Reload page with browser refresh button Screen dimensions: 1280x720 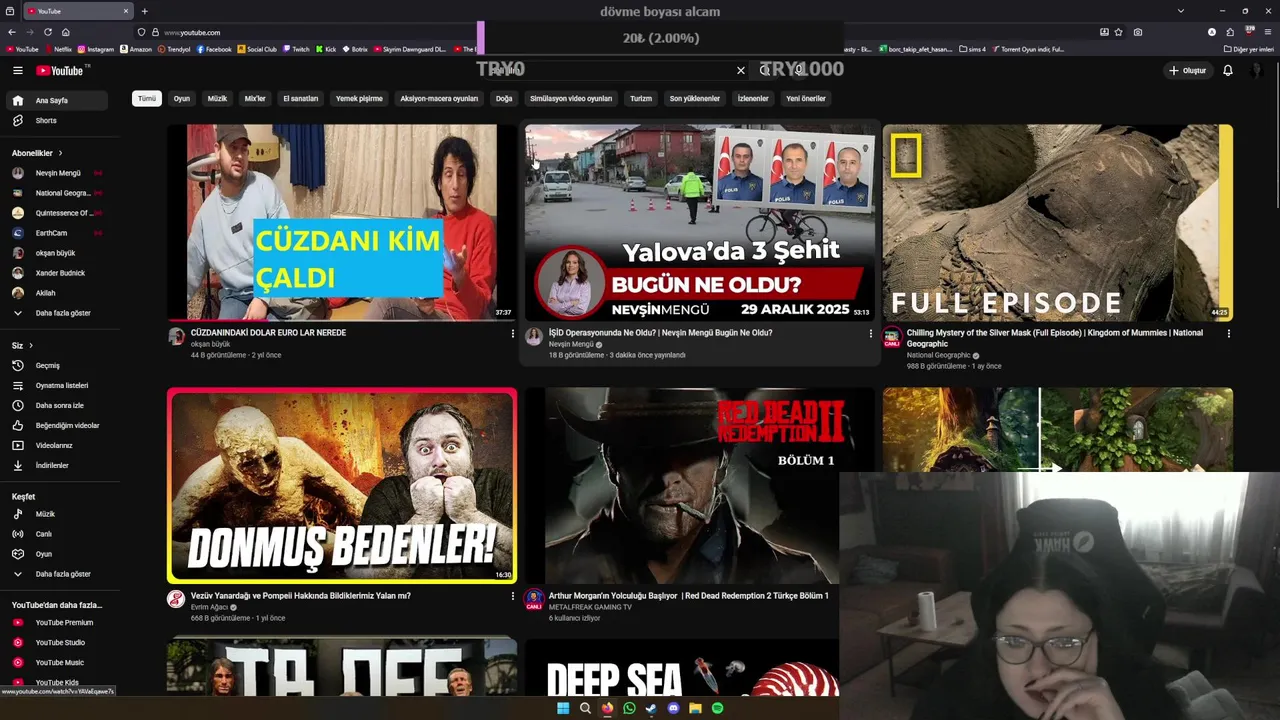pyautogui.click(x=46, y=32)
